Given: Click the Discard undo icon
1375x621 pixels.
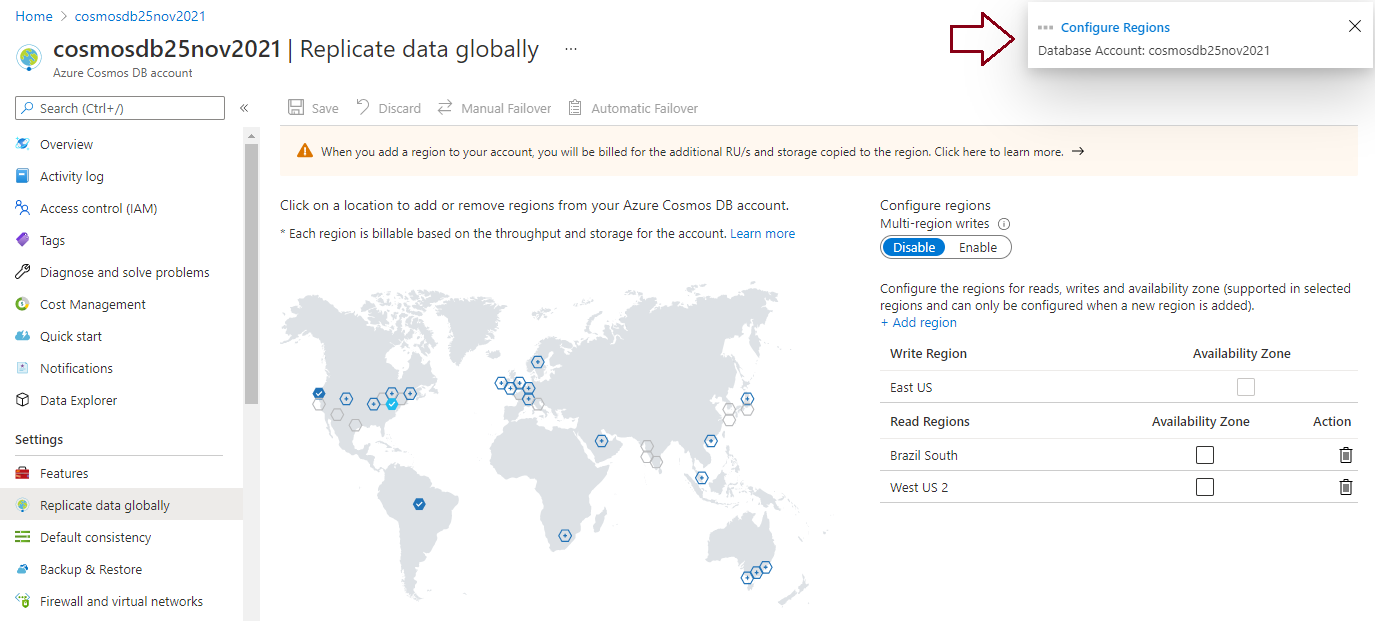Looking at the screenshot, I should click(x=363, y=108).
